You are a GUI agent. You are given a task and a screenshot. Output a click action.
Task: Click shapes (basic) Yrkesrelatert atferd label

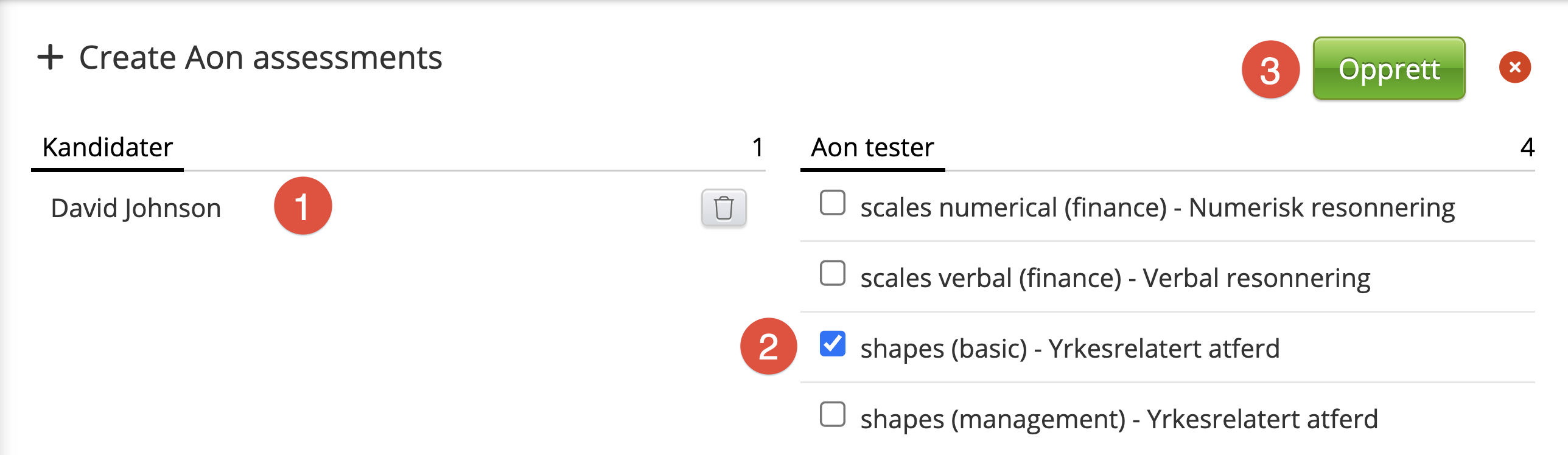pyautogui.click(x=1069, y=349)
